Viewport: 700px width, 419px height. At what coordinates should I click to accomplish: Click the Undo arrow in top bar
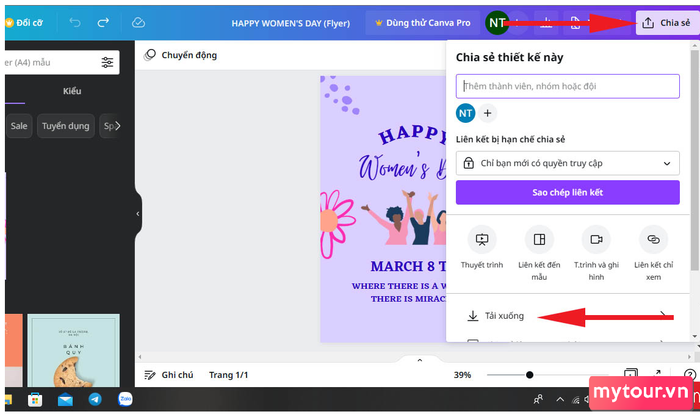(x=75, y=22)
